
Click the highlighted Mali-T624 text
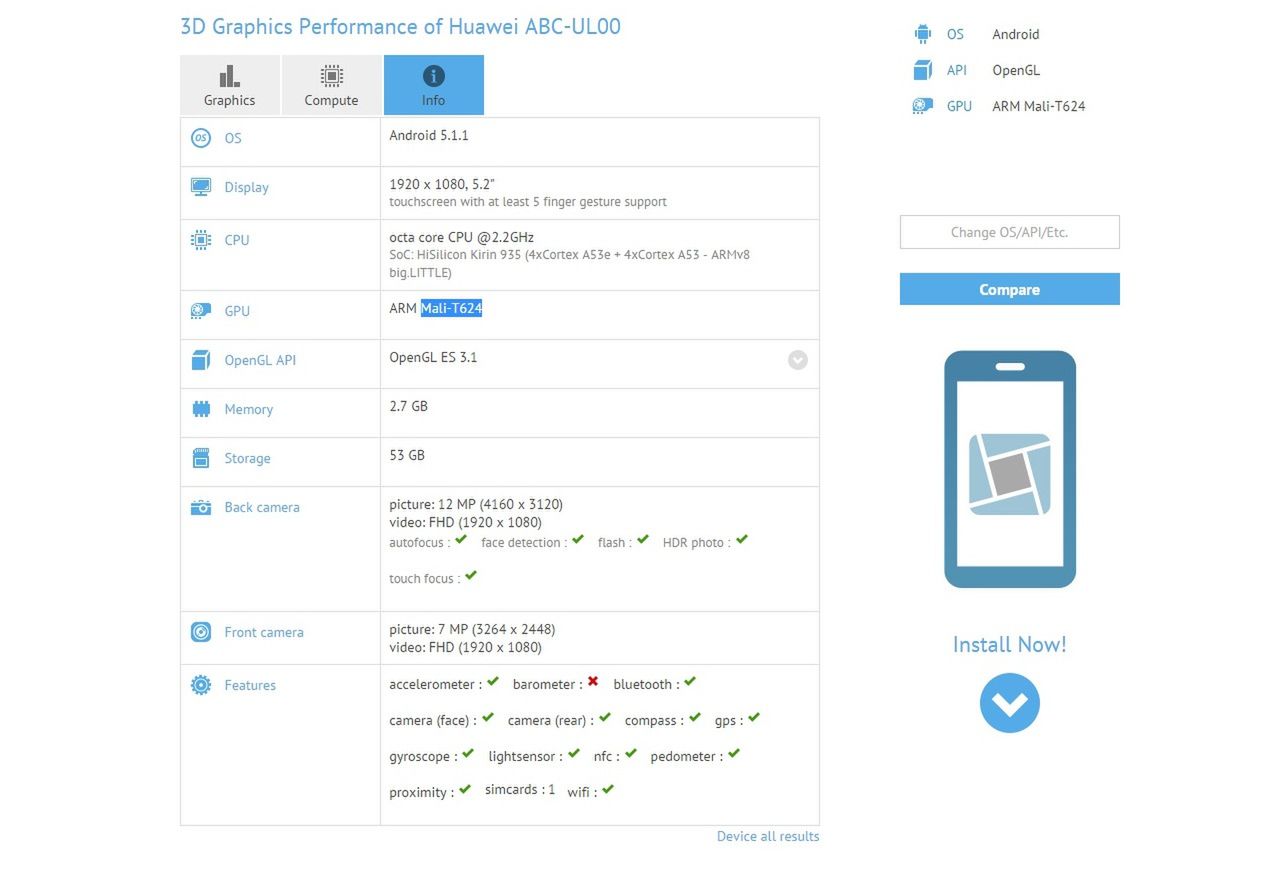pos(451,308)
